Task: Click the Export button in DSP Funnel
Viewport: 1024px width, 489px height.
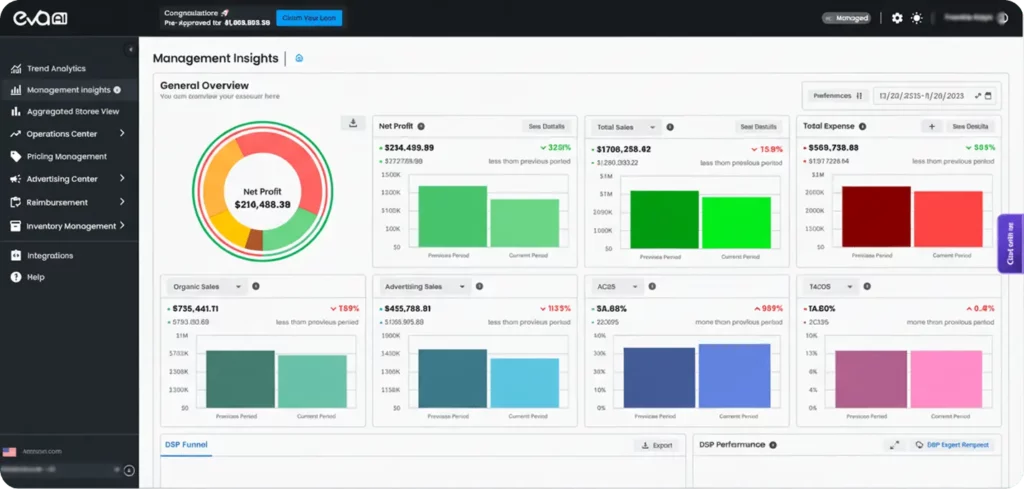Action: pyautogui.click(x=656, y=446)
